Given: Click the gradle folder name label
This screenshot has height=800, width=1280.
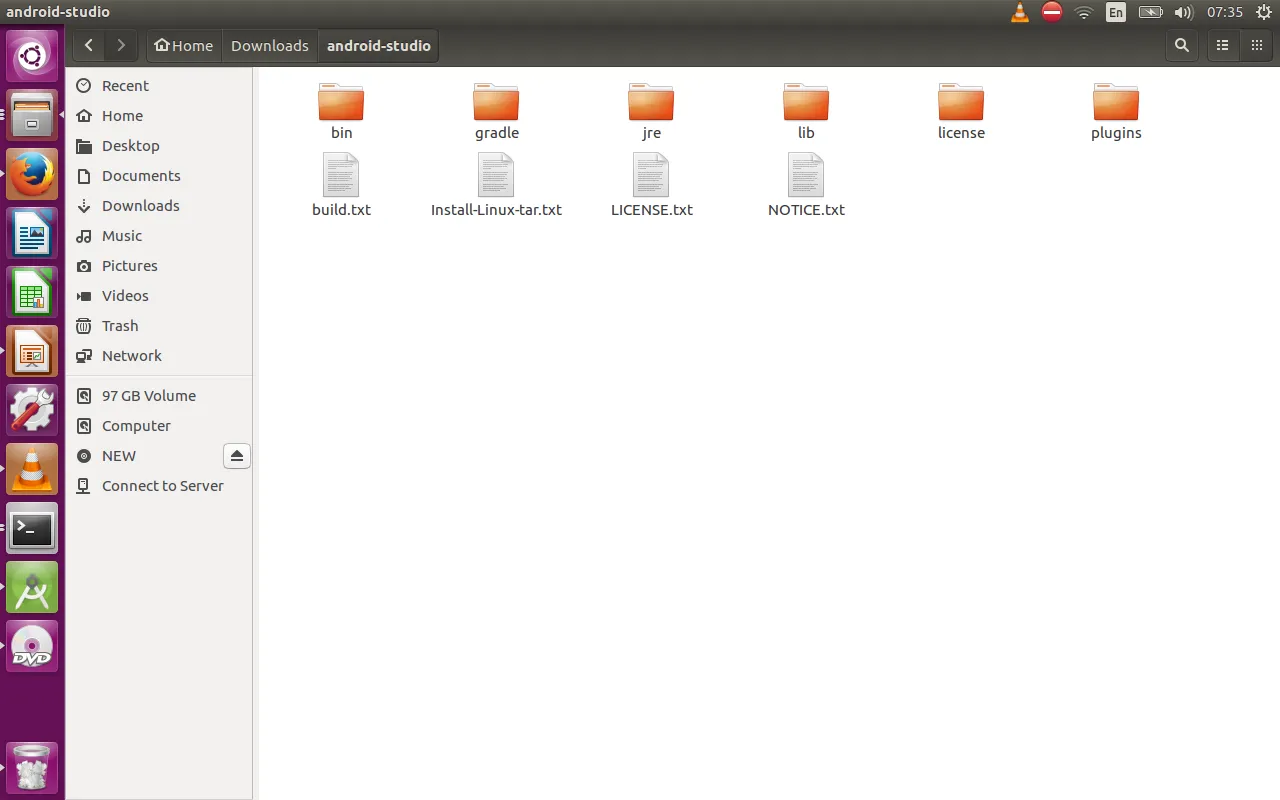Looking at the screenshot, I should (496, 133).
